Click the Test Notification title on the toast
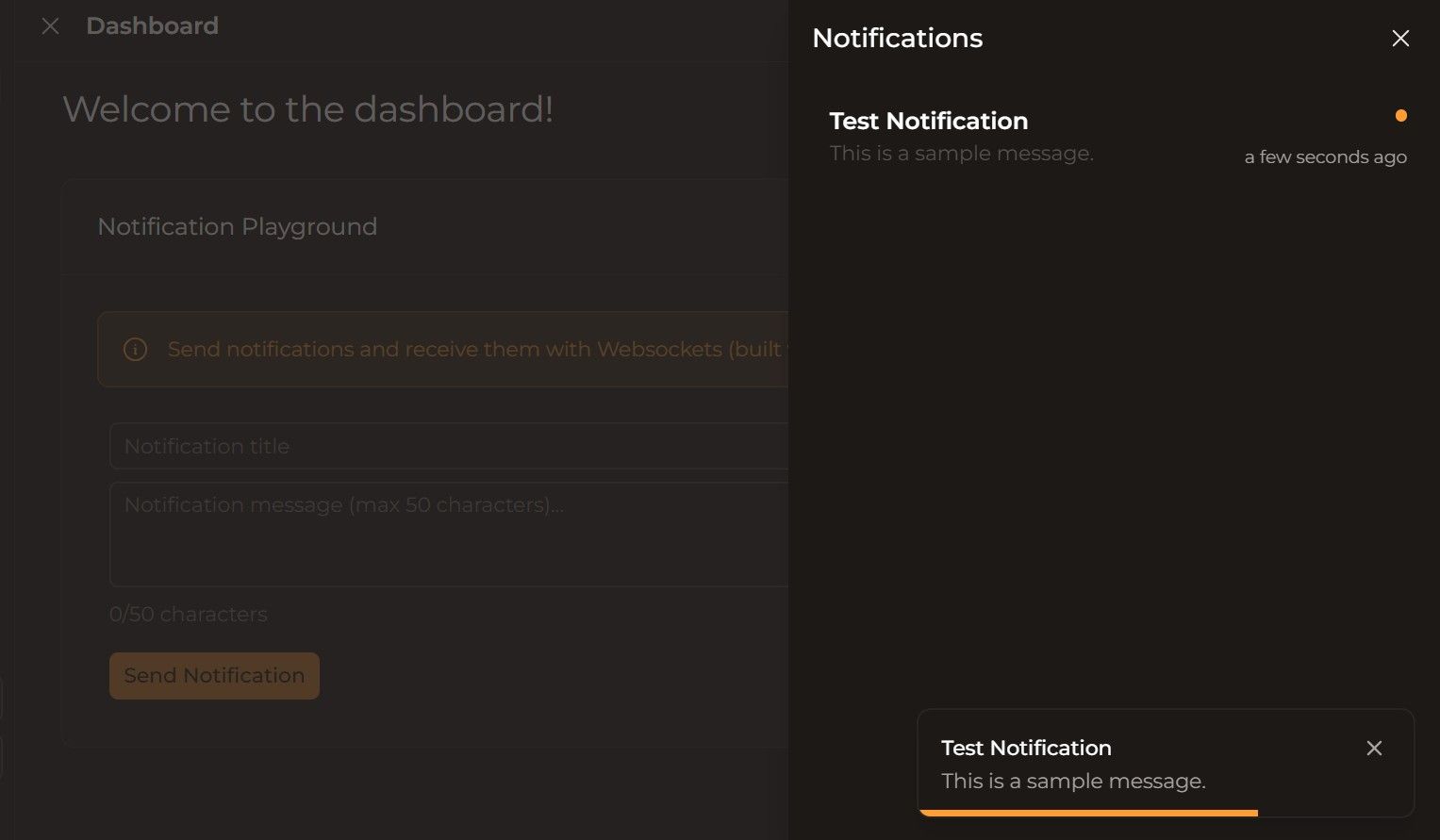This screenshot has width=1440, height=840. point(1025,748)
